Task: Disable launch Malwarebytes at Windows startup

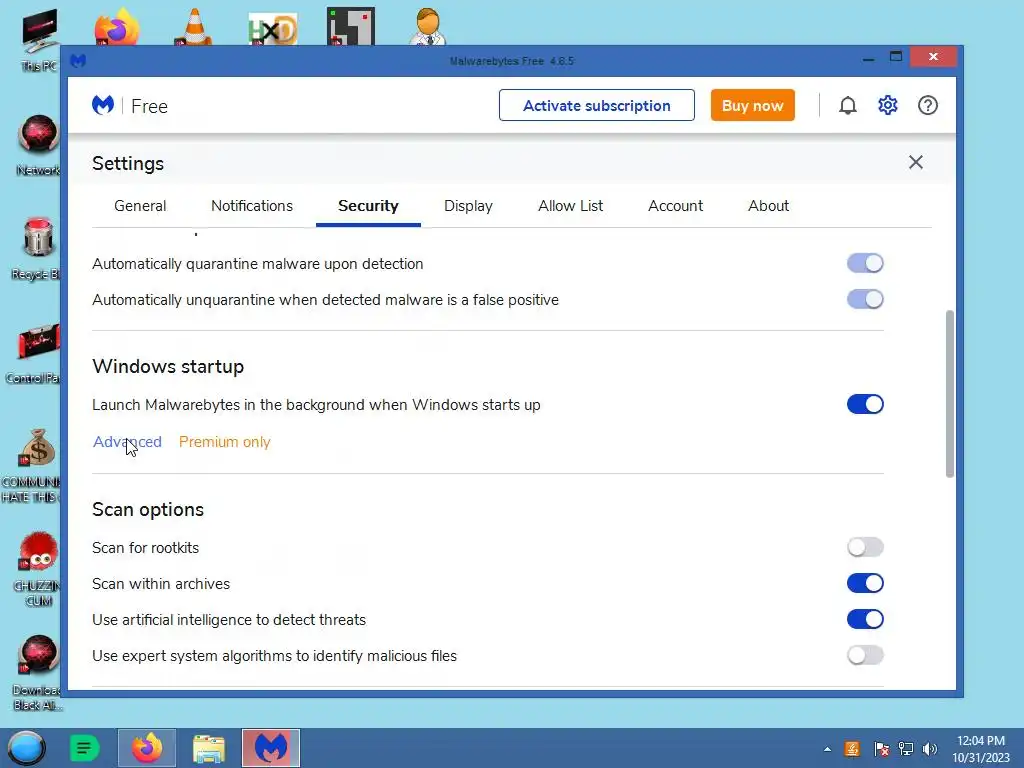Action: tap(865, 404)
